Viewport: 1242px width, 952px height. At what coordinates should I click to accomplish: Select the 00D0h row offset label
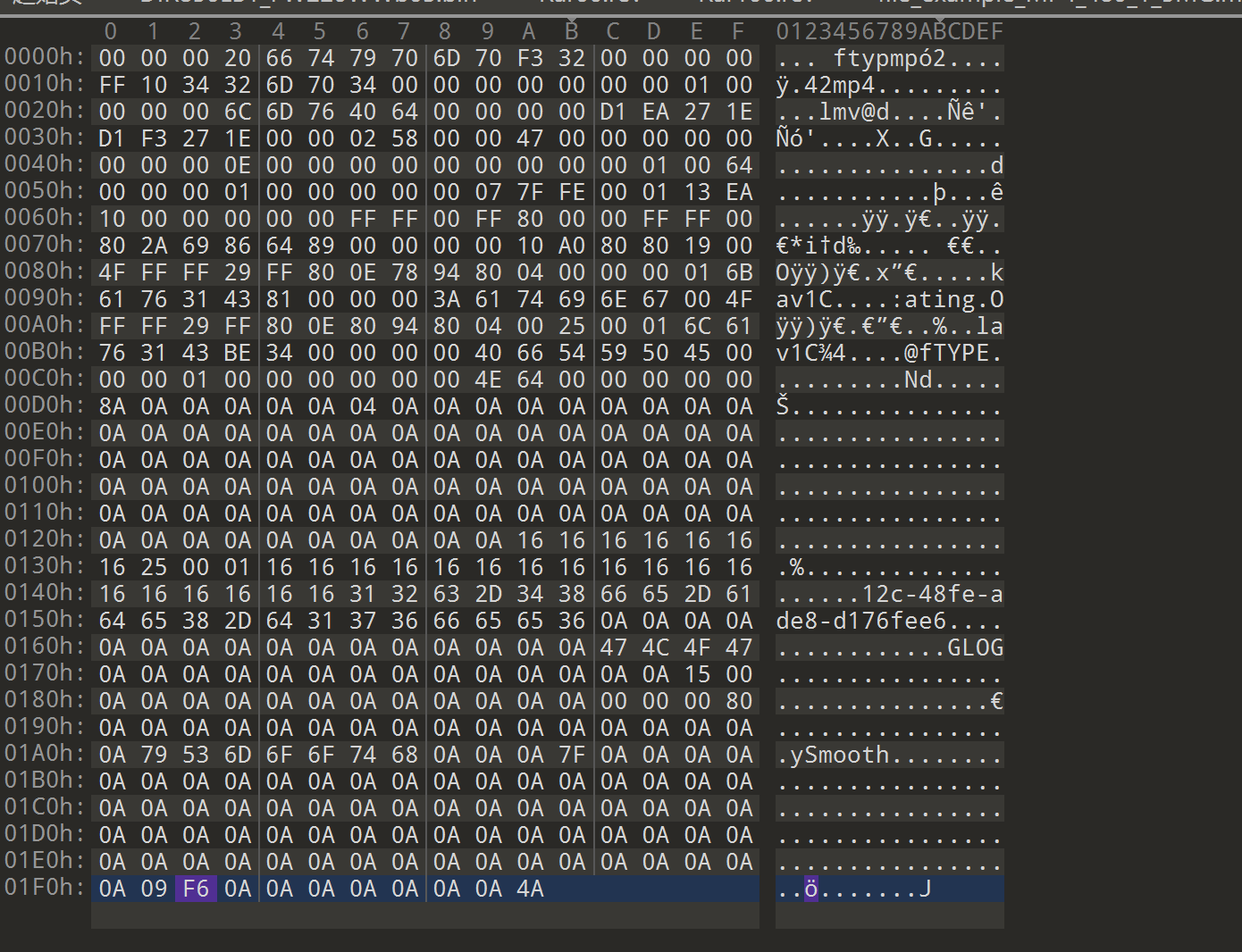45,405
